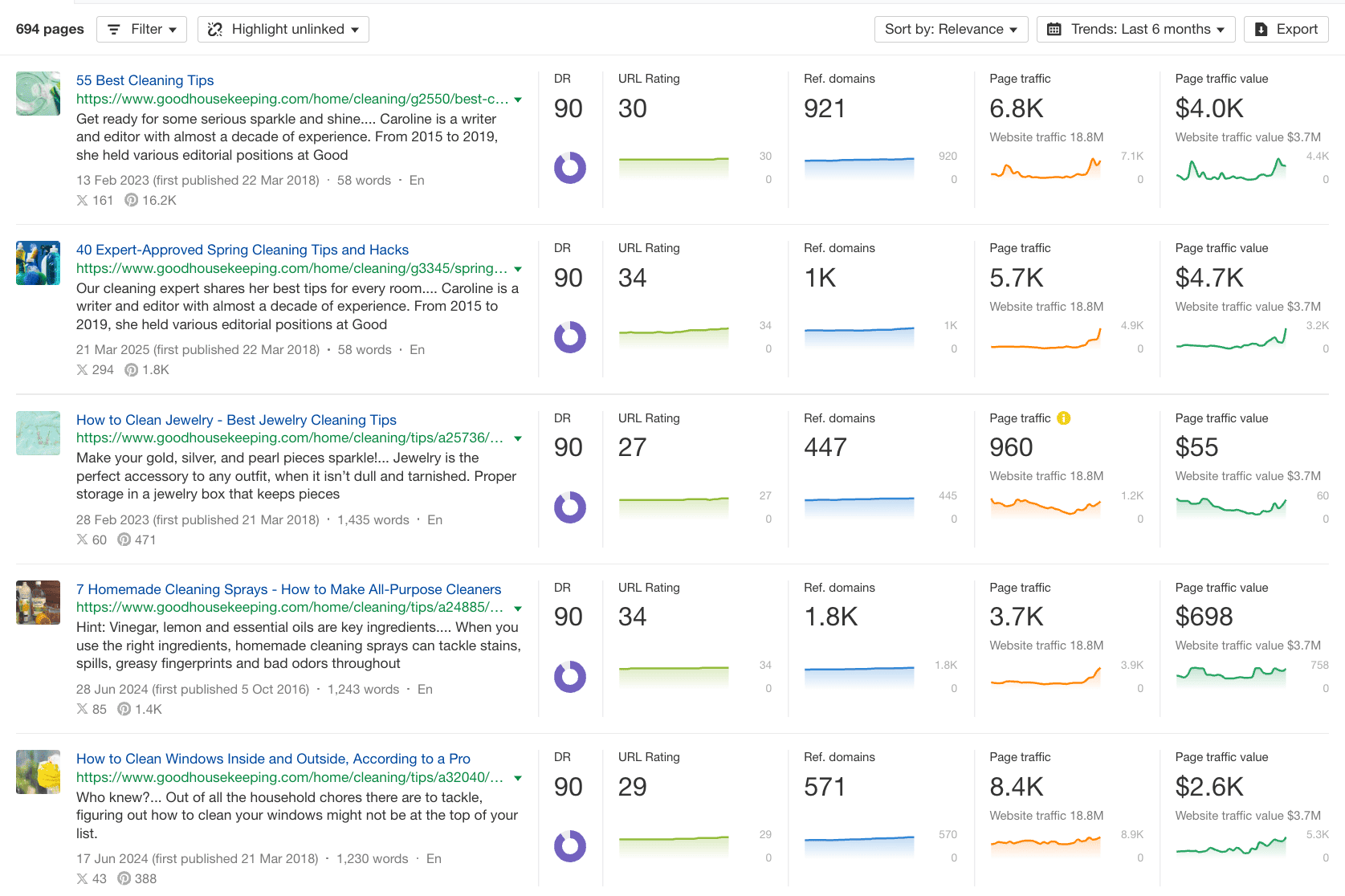
Task: Click the Pinterest icon showing 471
Action: point(124,540)
